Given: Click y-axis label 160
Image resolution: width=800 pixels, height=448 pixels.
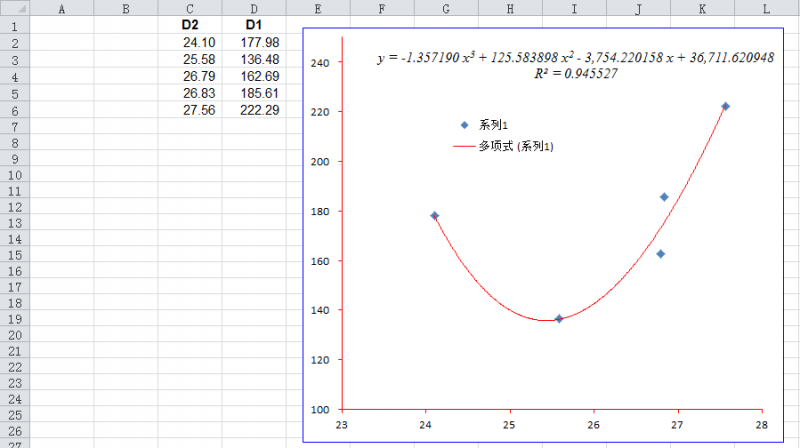Looking at the screenshot, I should [x=320, y=261].
